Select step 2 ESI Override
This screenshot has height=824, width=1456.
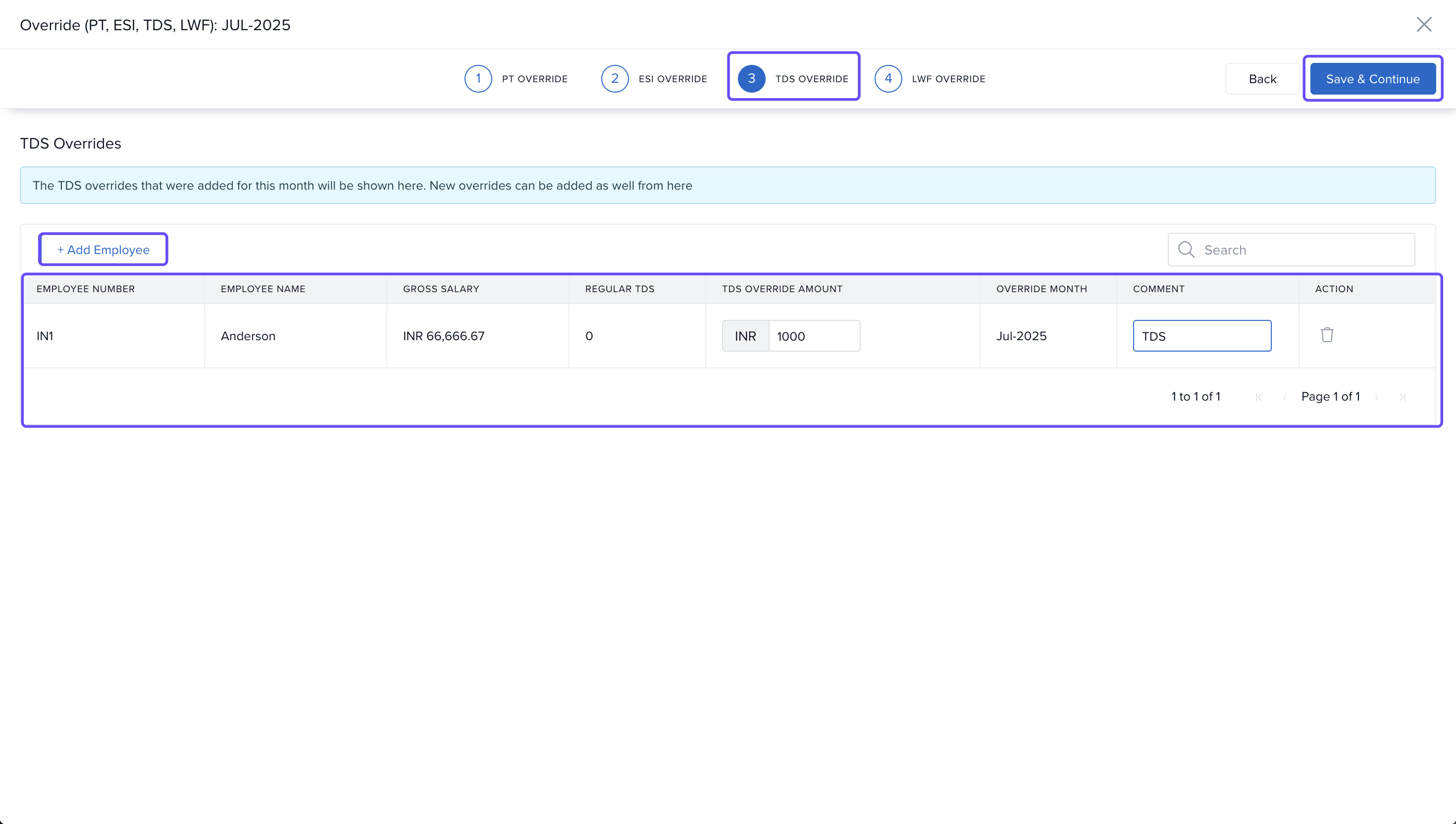654,79
